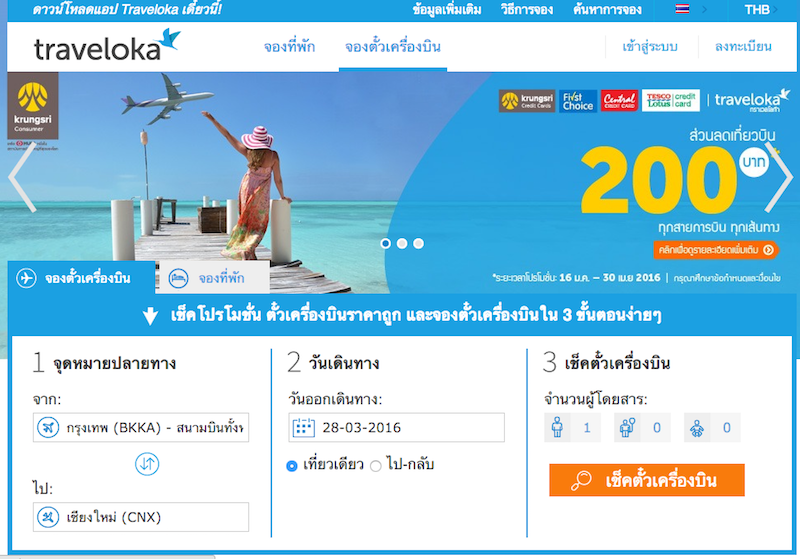Viewport: 800px width, 559px height.
Task: Click the child passenger icon
Action: click(628, 427)
